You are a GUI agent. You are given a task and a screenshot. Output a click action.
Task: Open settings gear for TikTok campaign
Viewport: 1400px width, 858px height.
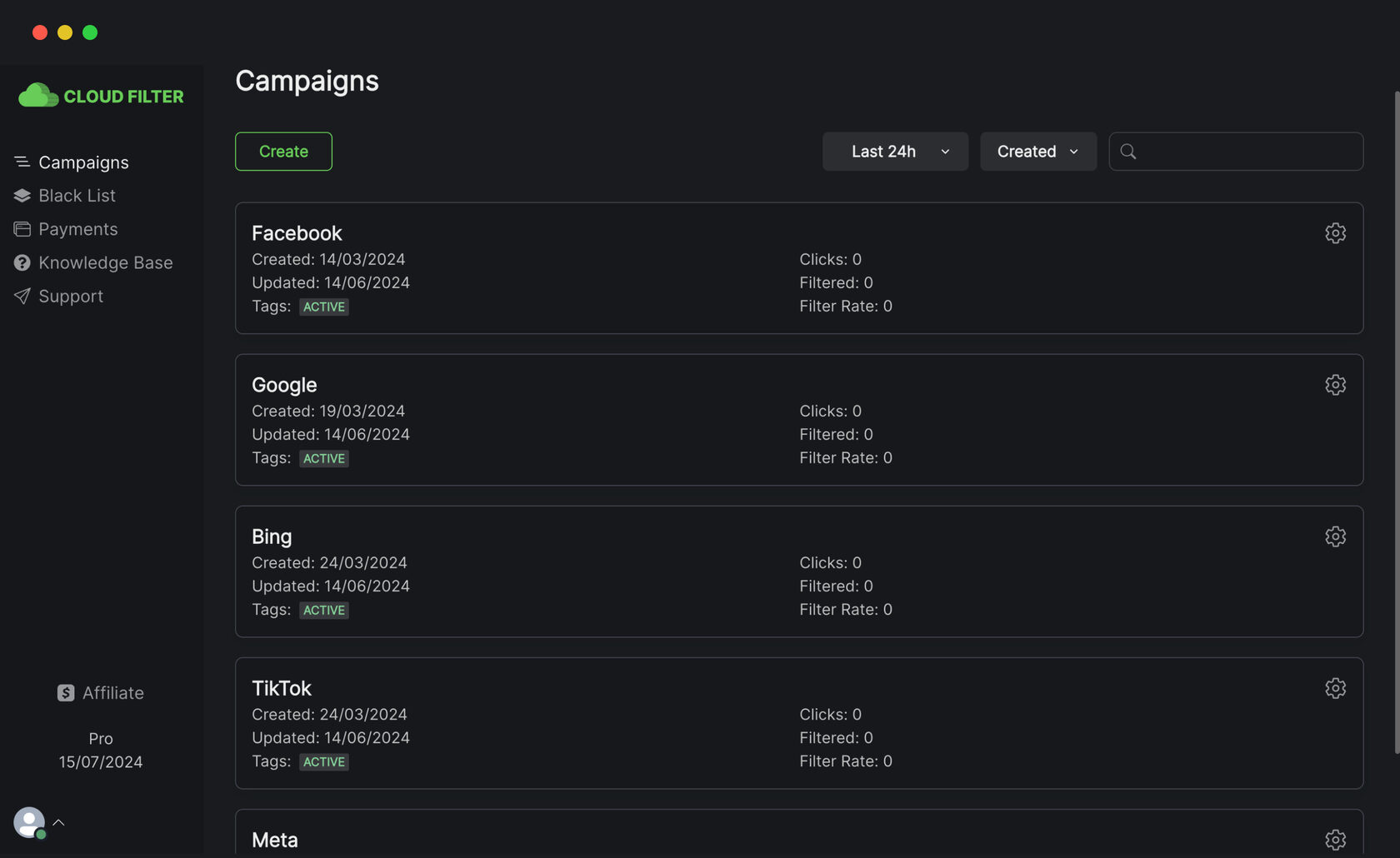click(x=1335, y=688)
